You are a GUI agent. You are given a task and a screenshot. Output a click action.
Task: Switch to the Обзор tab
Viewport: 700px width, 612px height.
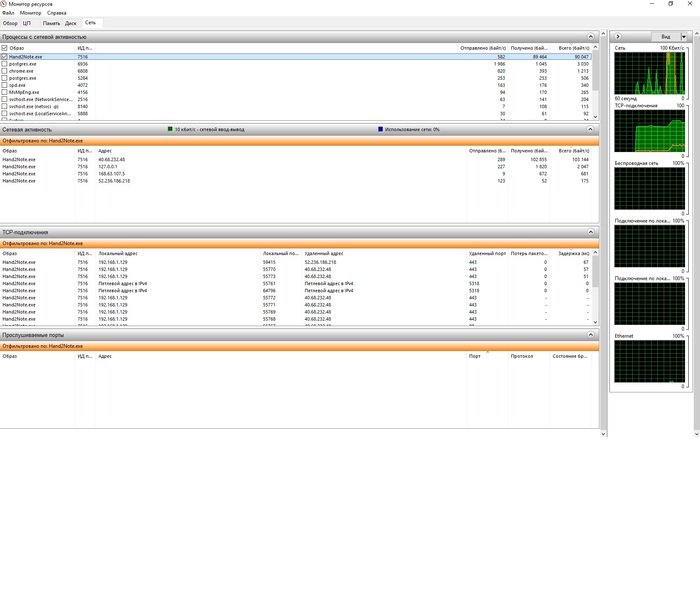[10, 23]
